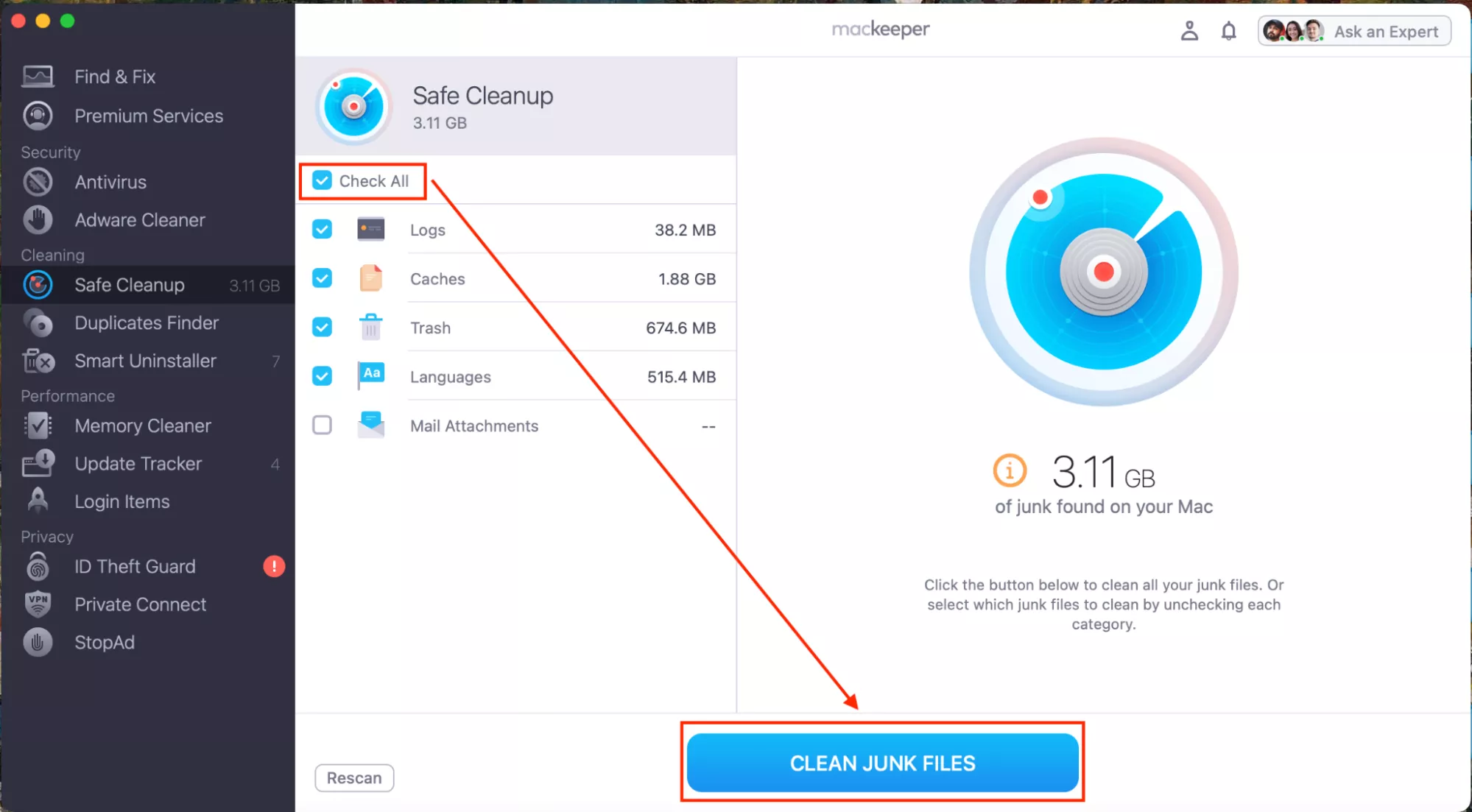Select the Antivirus tool in Security
The width and height of the screenshot is (1472, 812).
pyautogui.click(x=110, y=181)
